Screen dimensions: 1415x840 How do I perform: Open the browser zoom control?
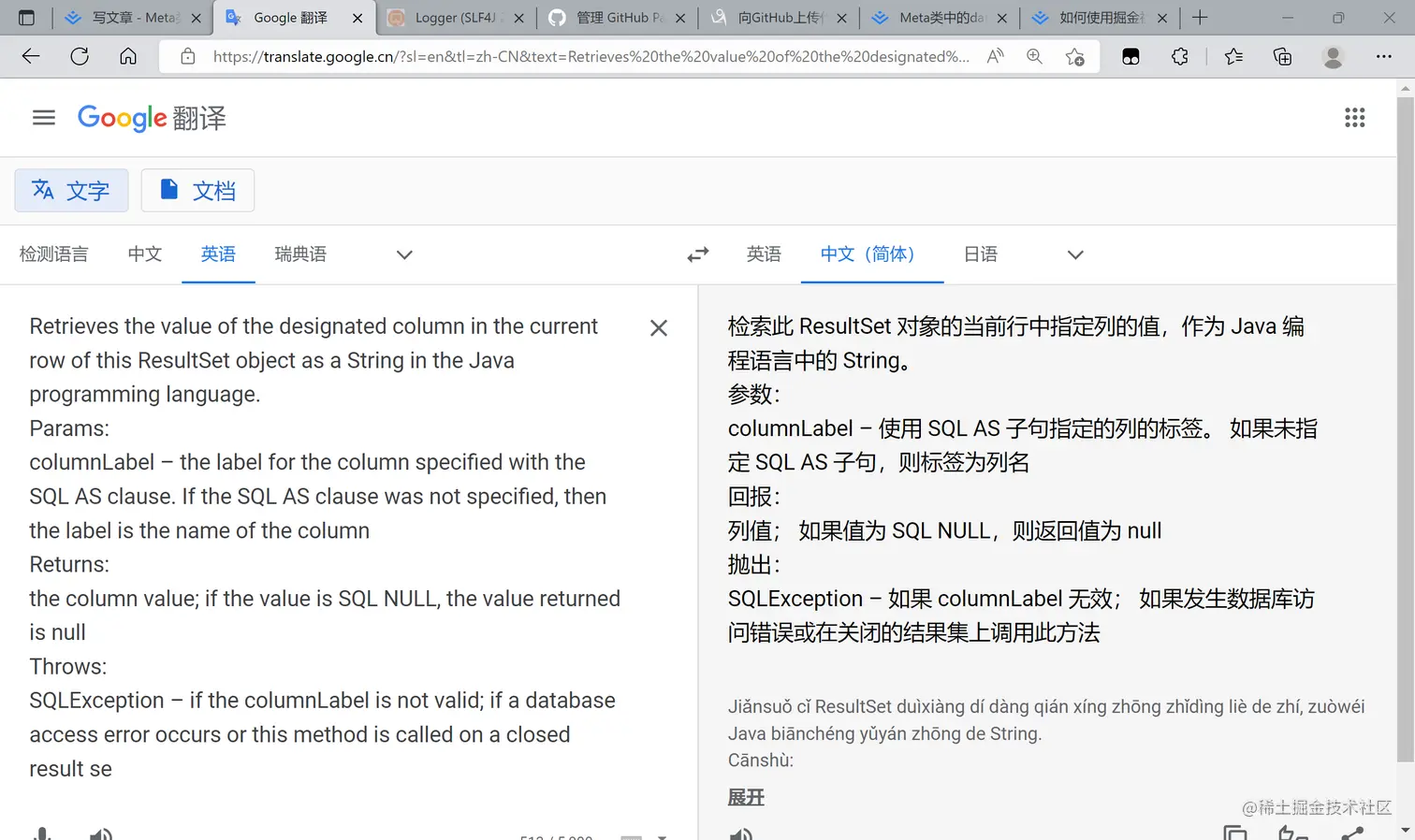click(1034, 56)
